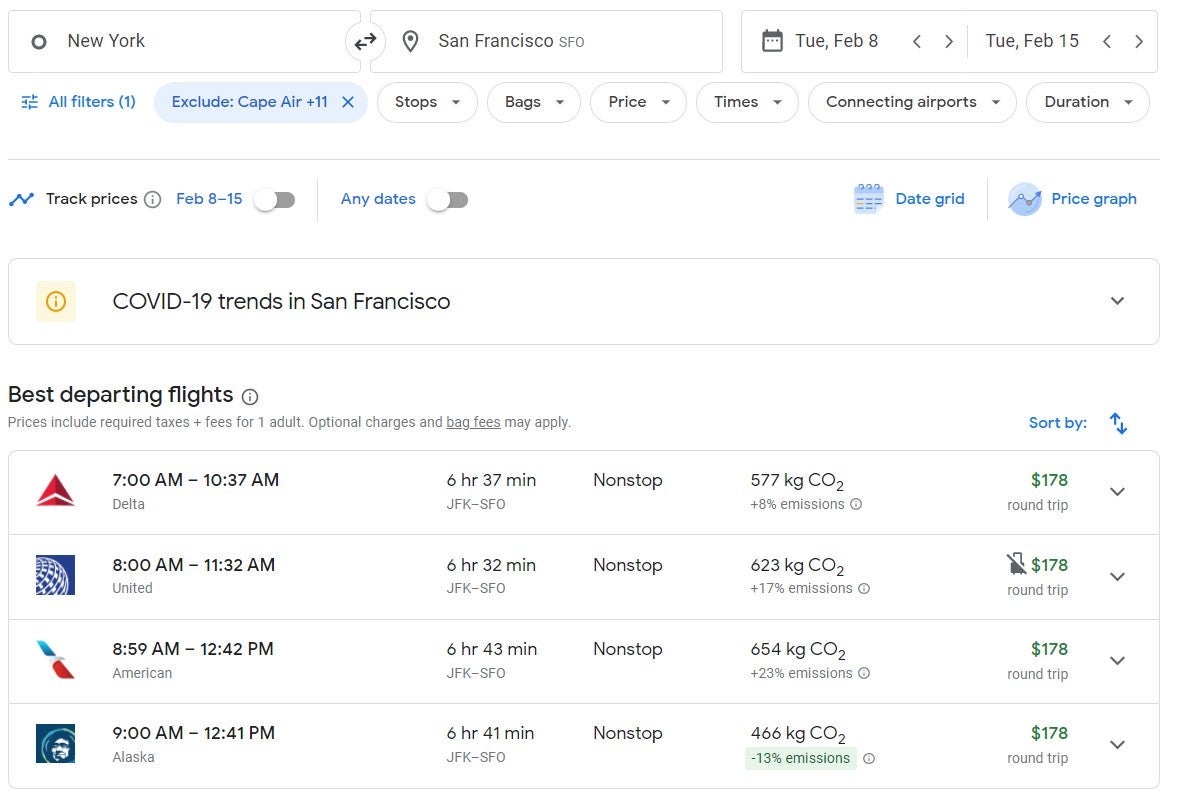Toggle Any dates price tracking
Screen dimensions: 1180x796
447,199
